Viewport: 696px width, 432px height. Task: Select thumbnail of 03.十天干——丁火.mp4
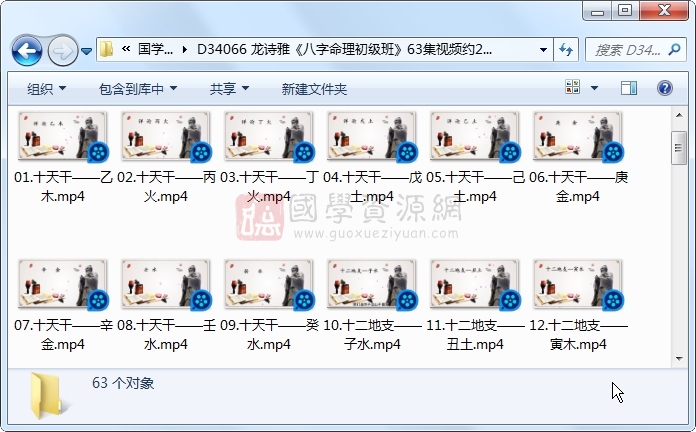pyautogui.click(x=269, y=137)
